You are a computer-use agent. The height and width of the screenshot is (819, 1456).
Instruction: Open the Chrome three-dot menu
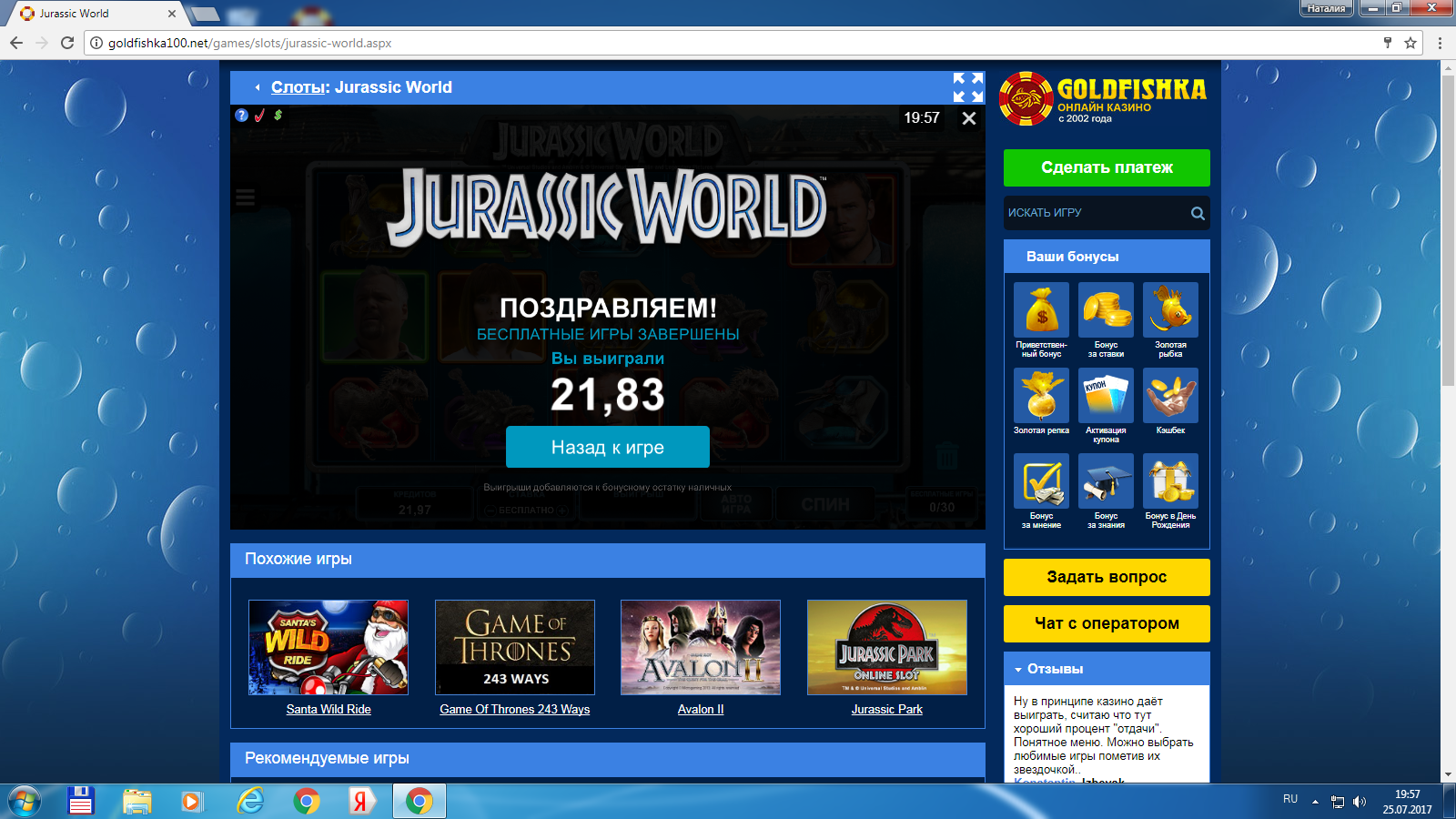(x=1440, y=43)
